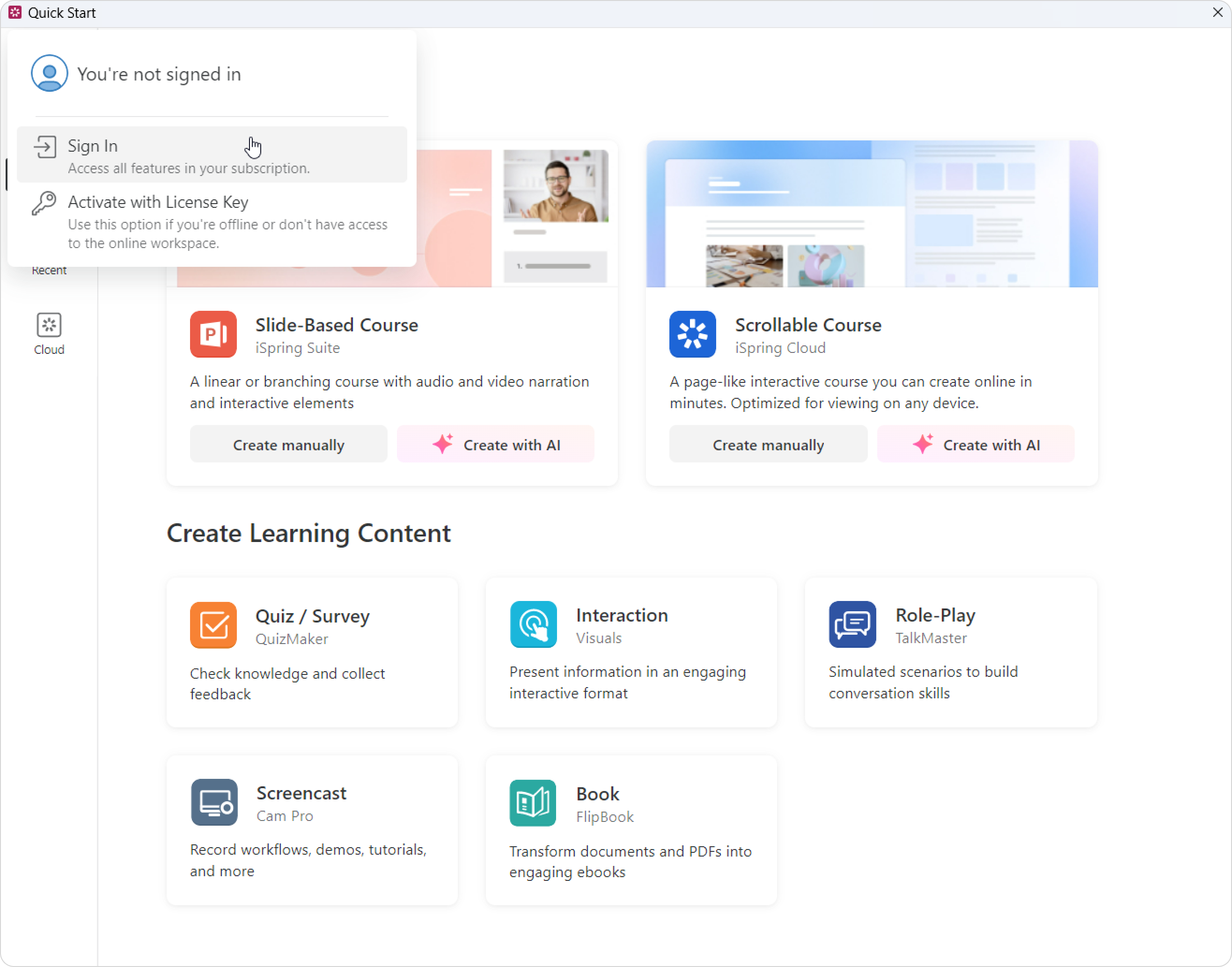The height and width of the screenshot is (967, 1232).
Task: Open the Role-Play TalkMaster icon
Action: [852, 624]
